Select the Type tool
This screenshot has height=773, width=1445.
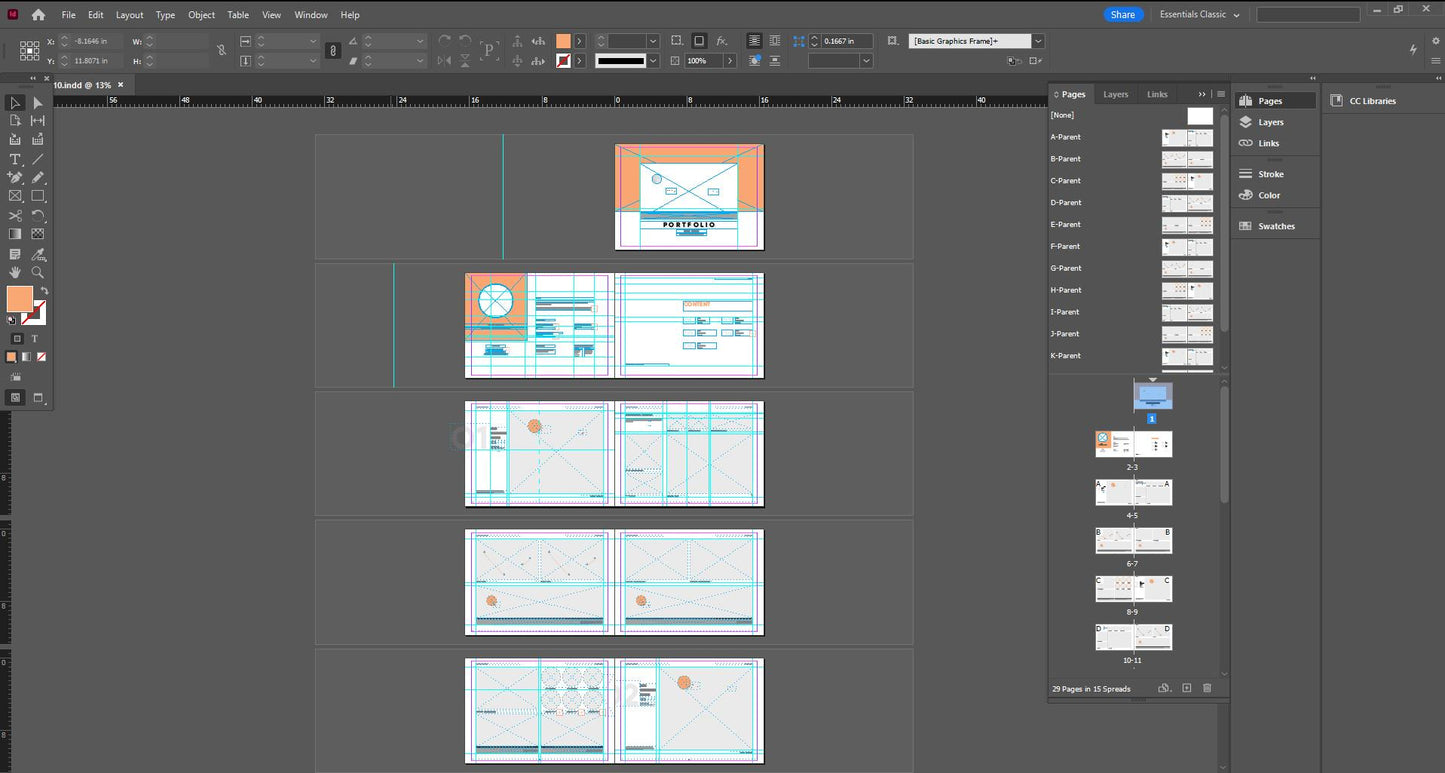point(15,159)
